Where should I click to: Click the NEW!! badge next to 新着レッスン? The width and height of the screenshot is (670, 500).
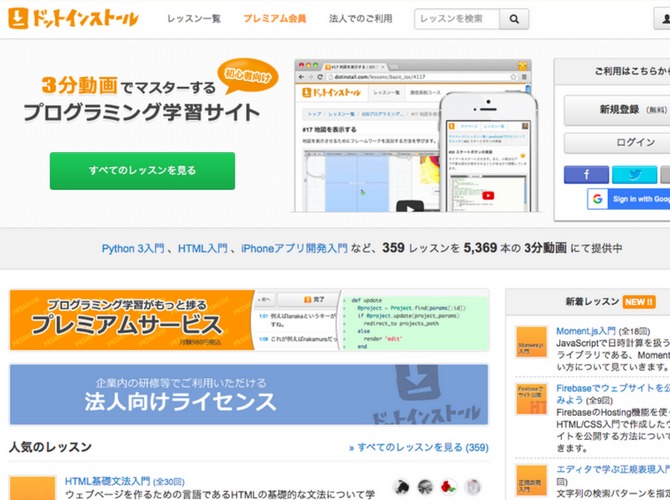point(639,302)
